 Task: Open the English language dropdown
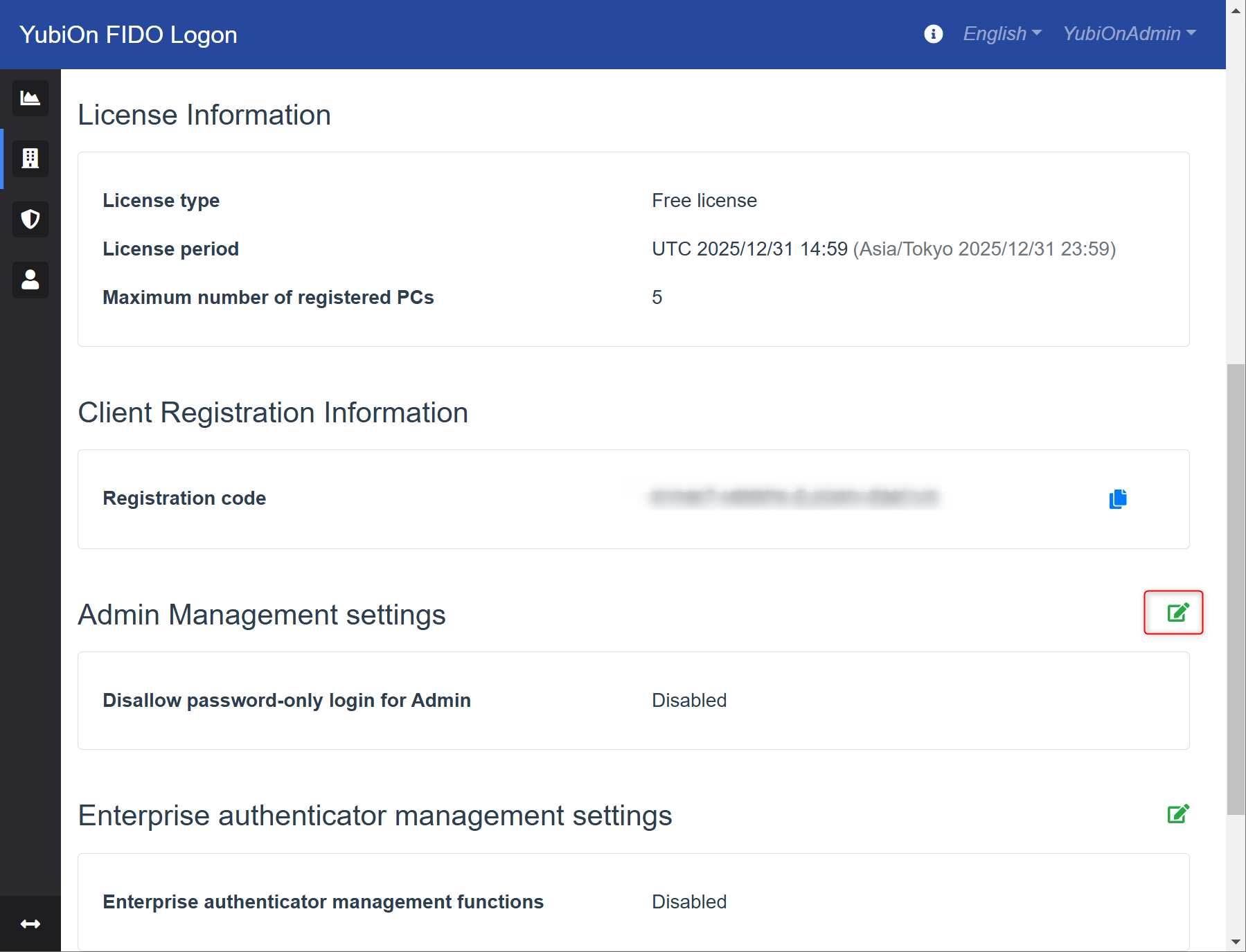click(1002, 34)
